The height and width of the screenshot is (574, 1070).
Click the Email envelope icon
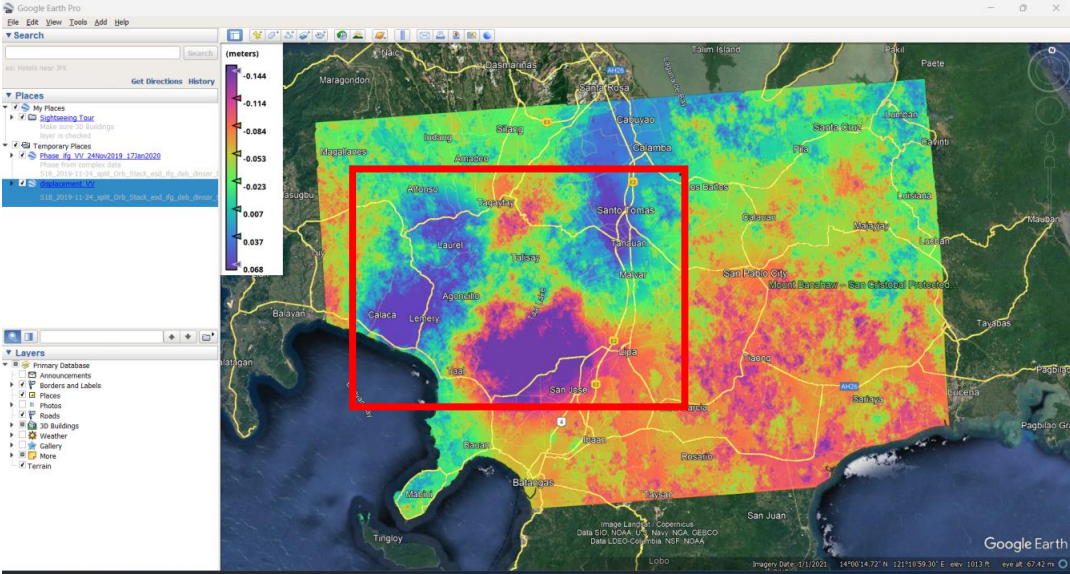tap(424, 35)
